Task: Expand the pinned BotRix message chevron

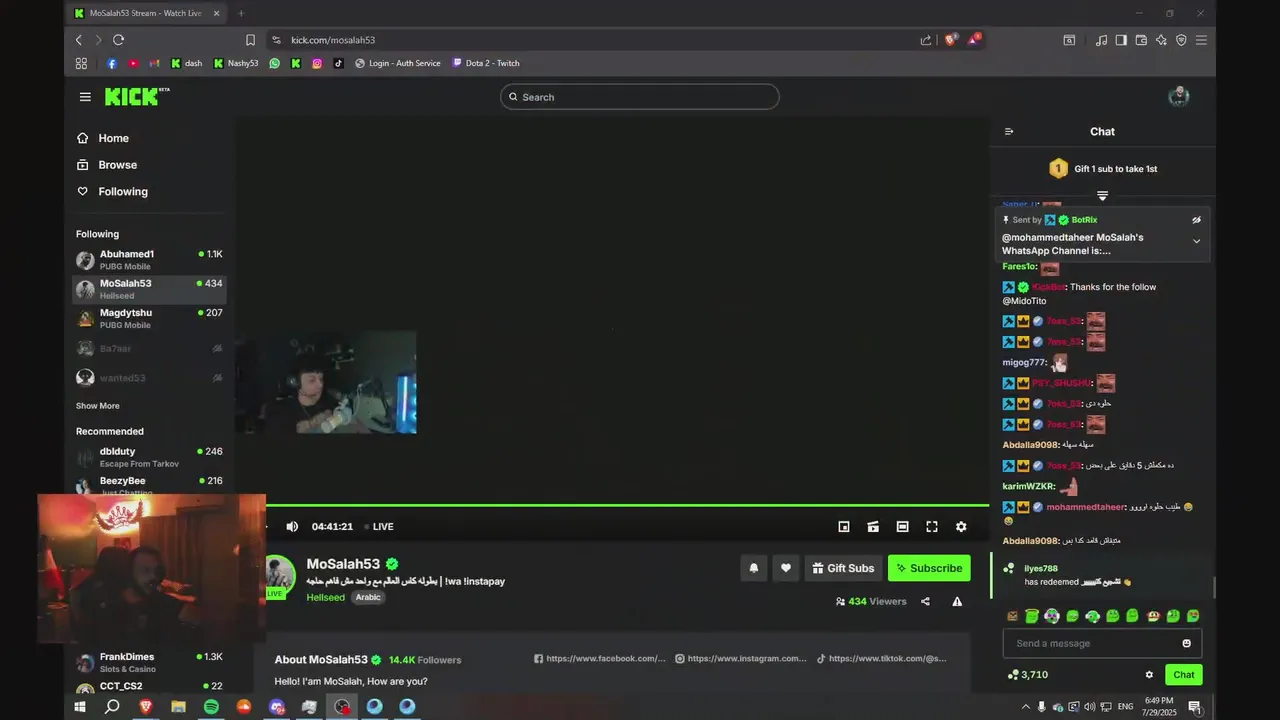Action: click(1196, 241)
